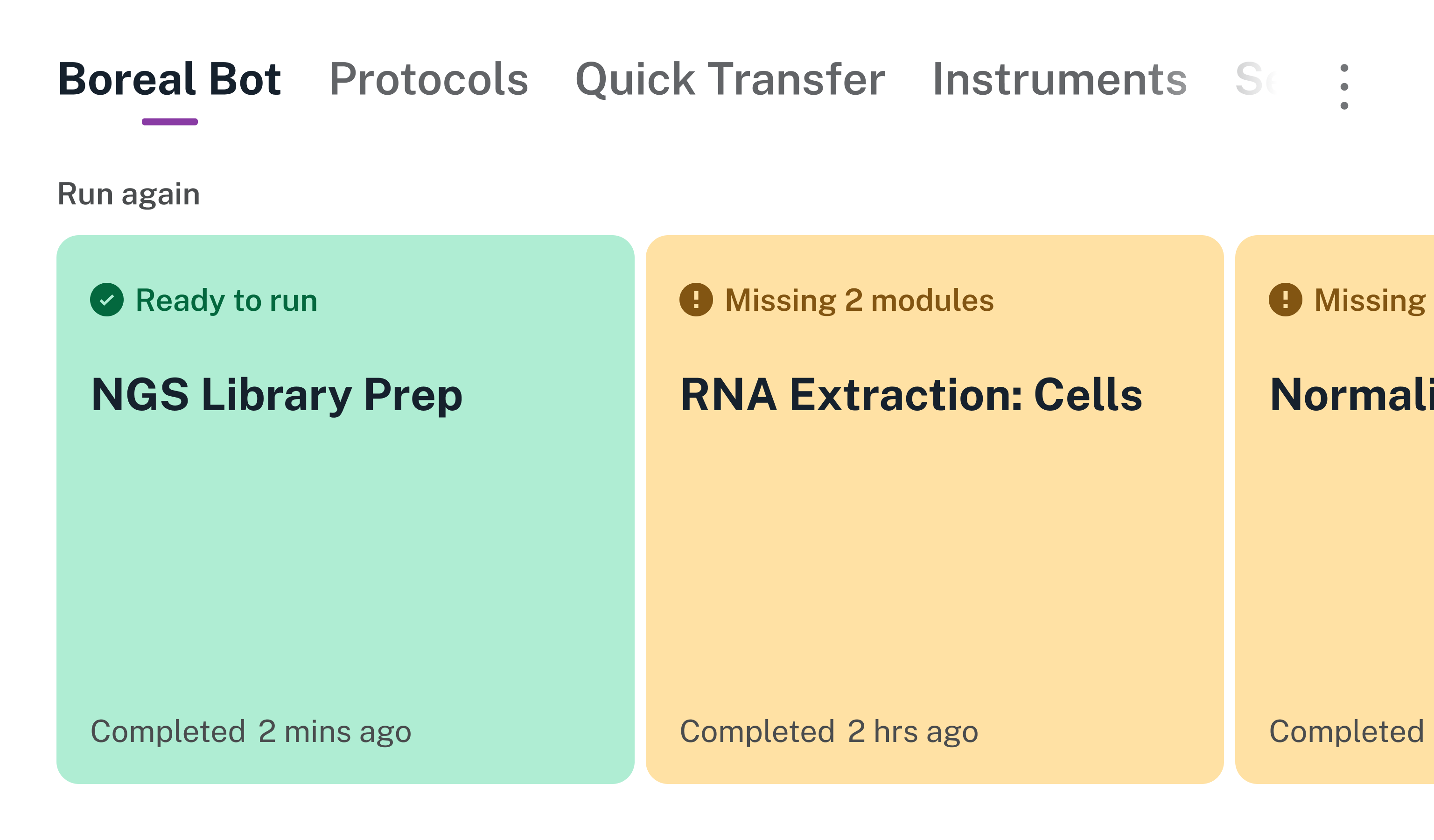Screen dimensions: 1434x840
Task: Click the NGS Library Prep title
Action: pos(277,394)
